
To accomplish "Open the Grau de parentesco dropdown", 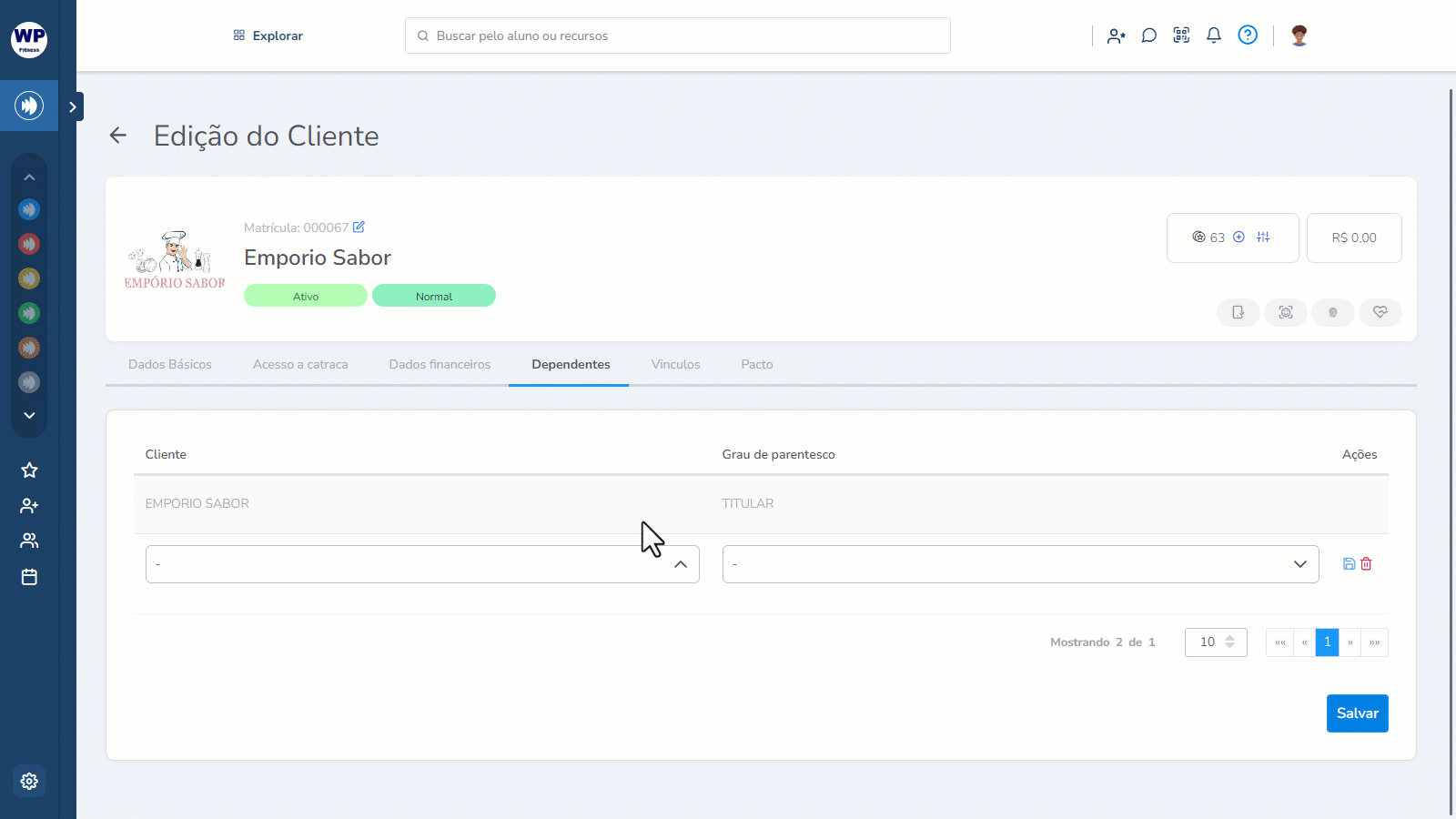I will click(1020, 564).
